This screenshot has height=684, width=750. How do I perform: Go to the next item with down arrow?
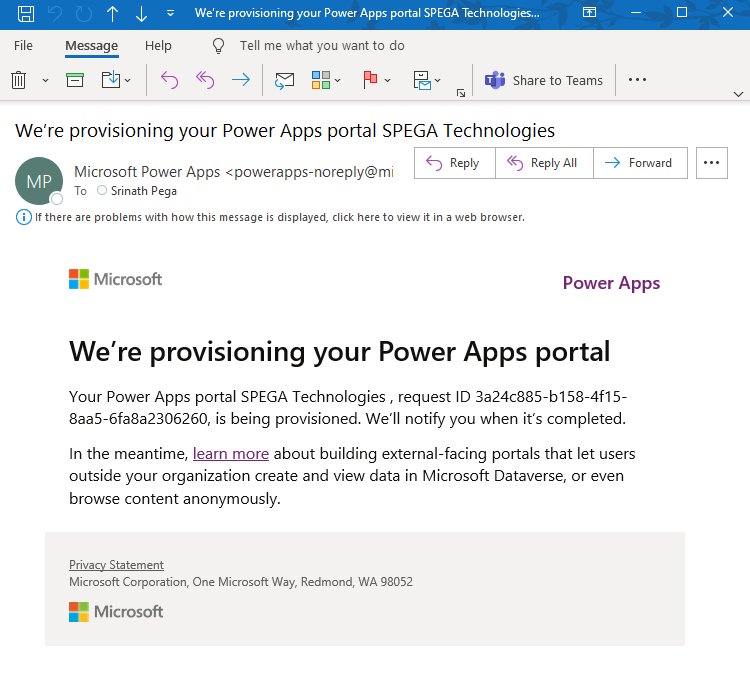141,14
